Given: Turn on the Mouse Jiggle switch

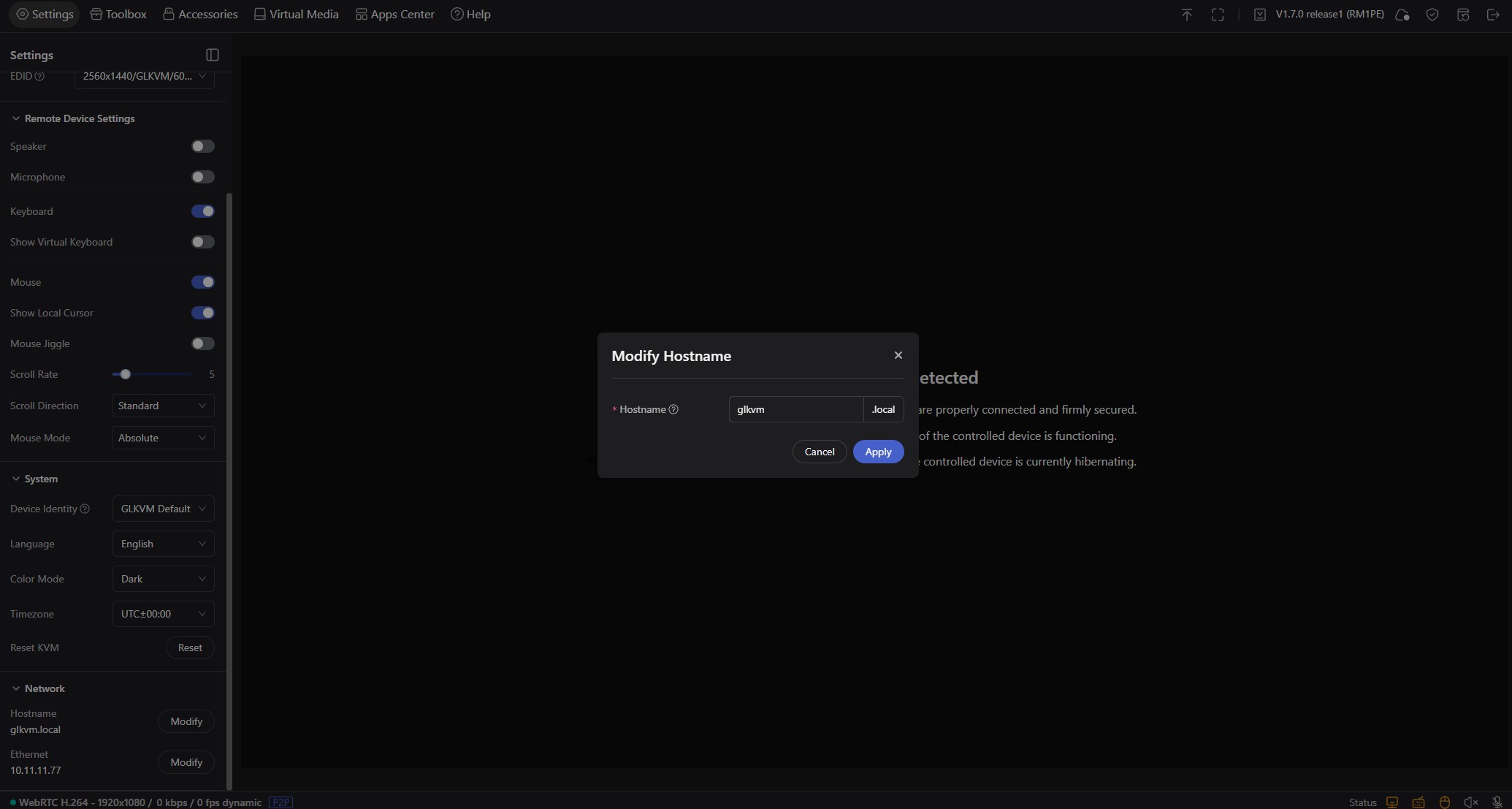Looking at the screenshot, I should (202, 343).
